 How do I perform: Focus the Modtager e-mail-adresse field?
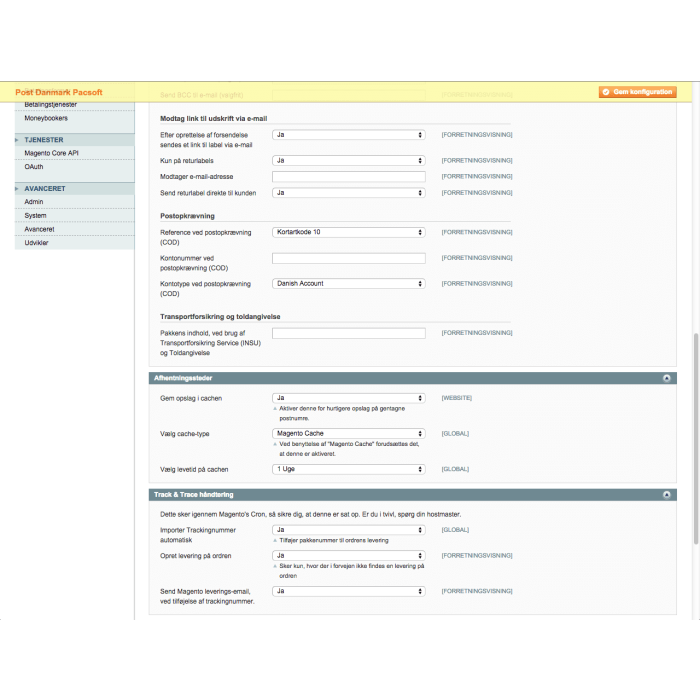[x=349, y=177]
